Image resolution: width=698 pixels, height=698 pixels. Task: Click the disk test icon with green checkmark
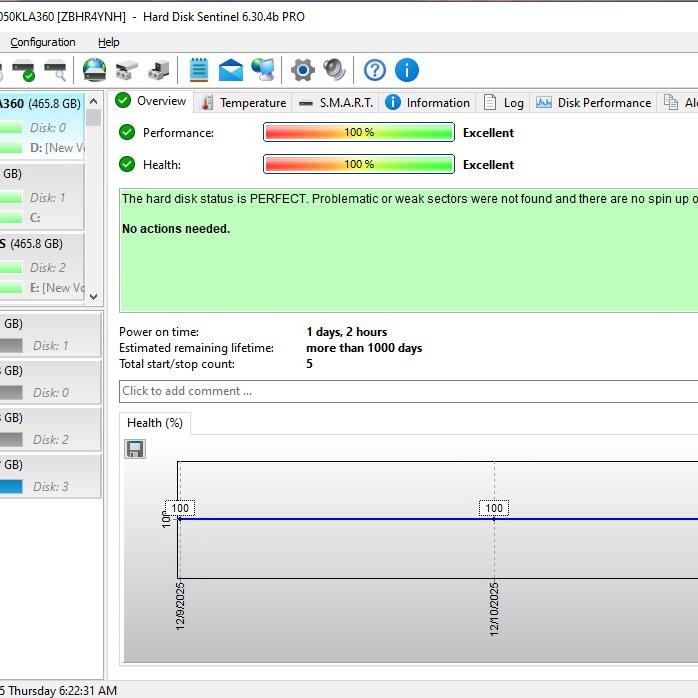click(22, 70)
